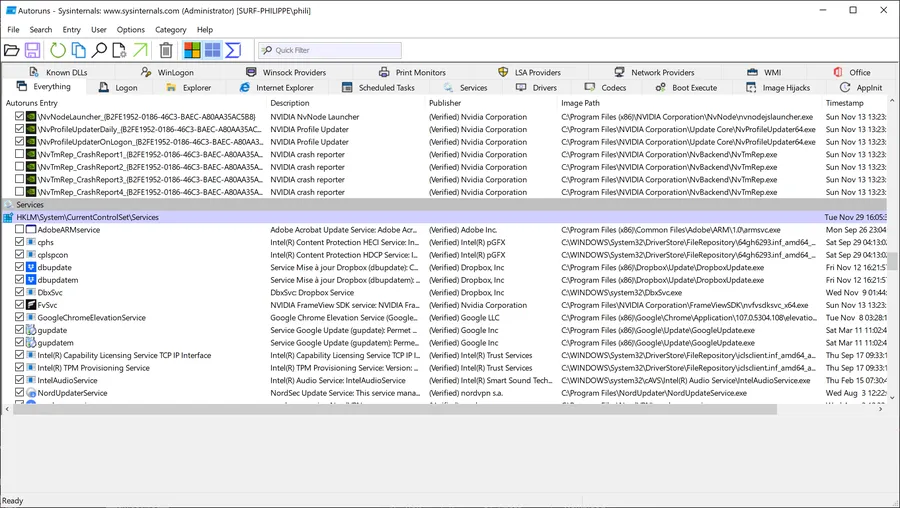
Task: Click the AdobeARMservice window icon
Action: pyautogui.click(x=31, y=230)
